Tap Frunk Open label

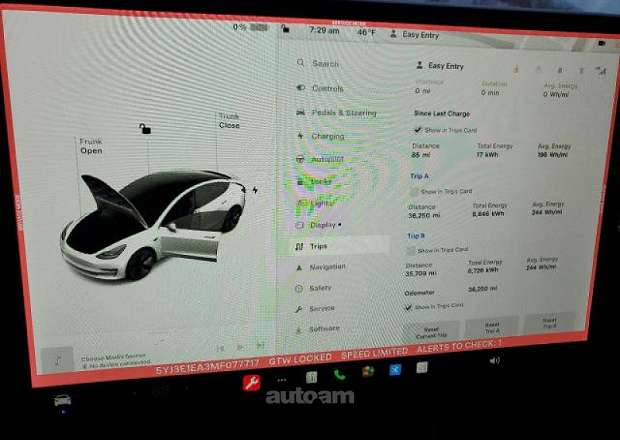click(x=91, y=147)
